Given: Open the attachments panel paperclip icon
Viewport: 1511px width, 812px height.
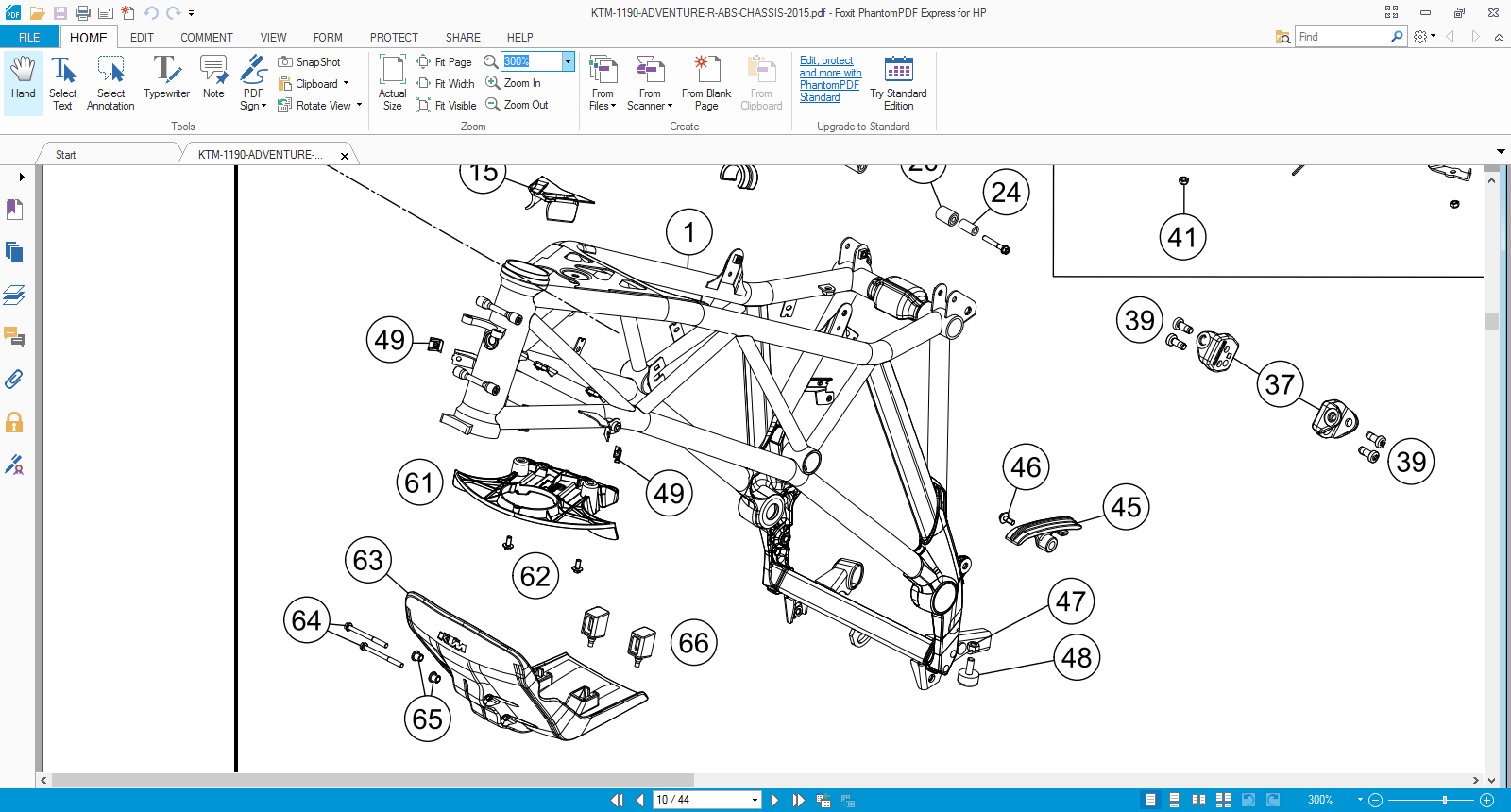Looking at the screenshot, I should pyautogui.click(x=14, y=380).
